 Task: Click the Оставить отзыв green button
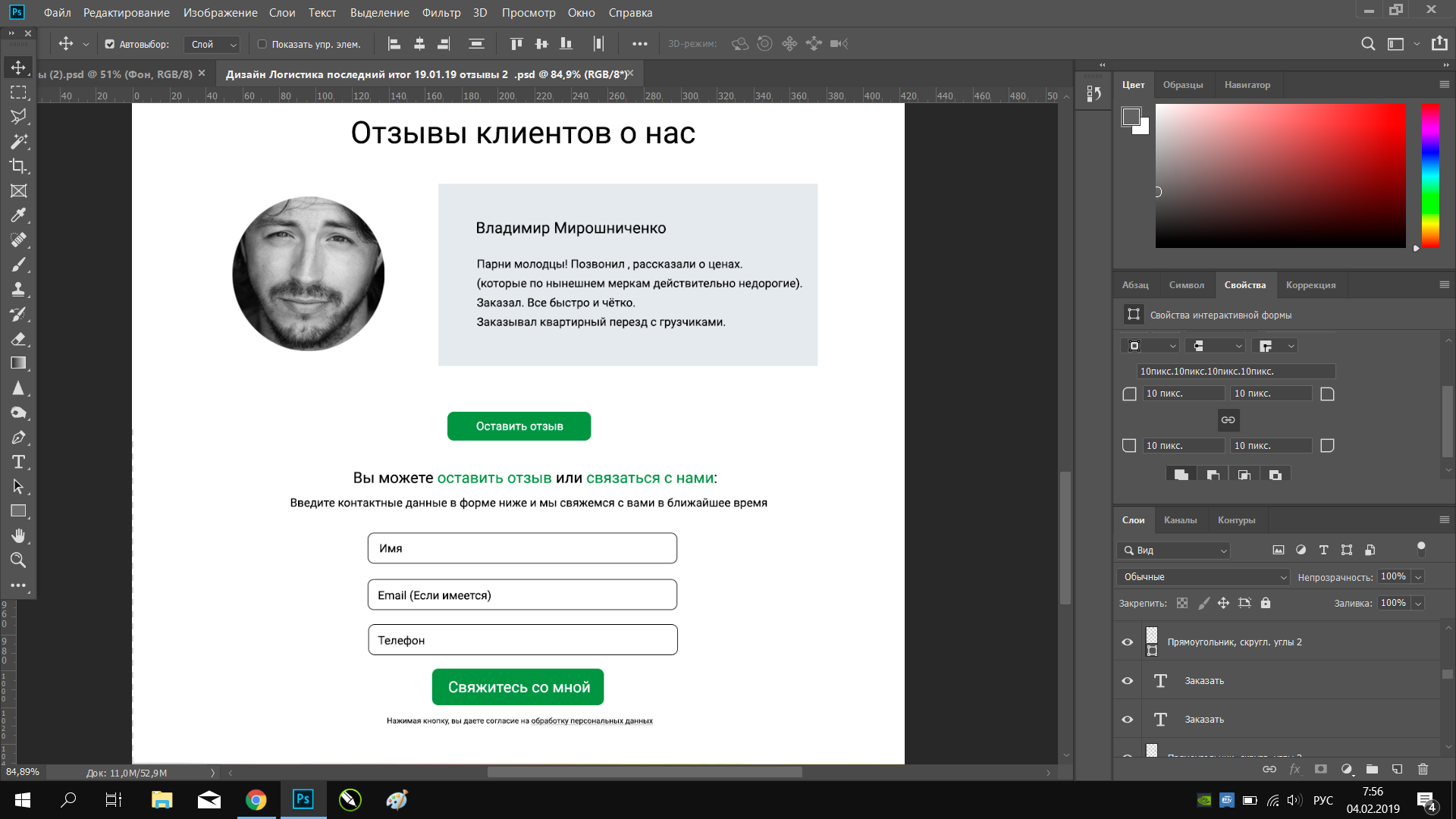519,426
